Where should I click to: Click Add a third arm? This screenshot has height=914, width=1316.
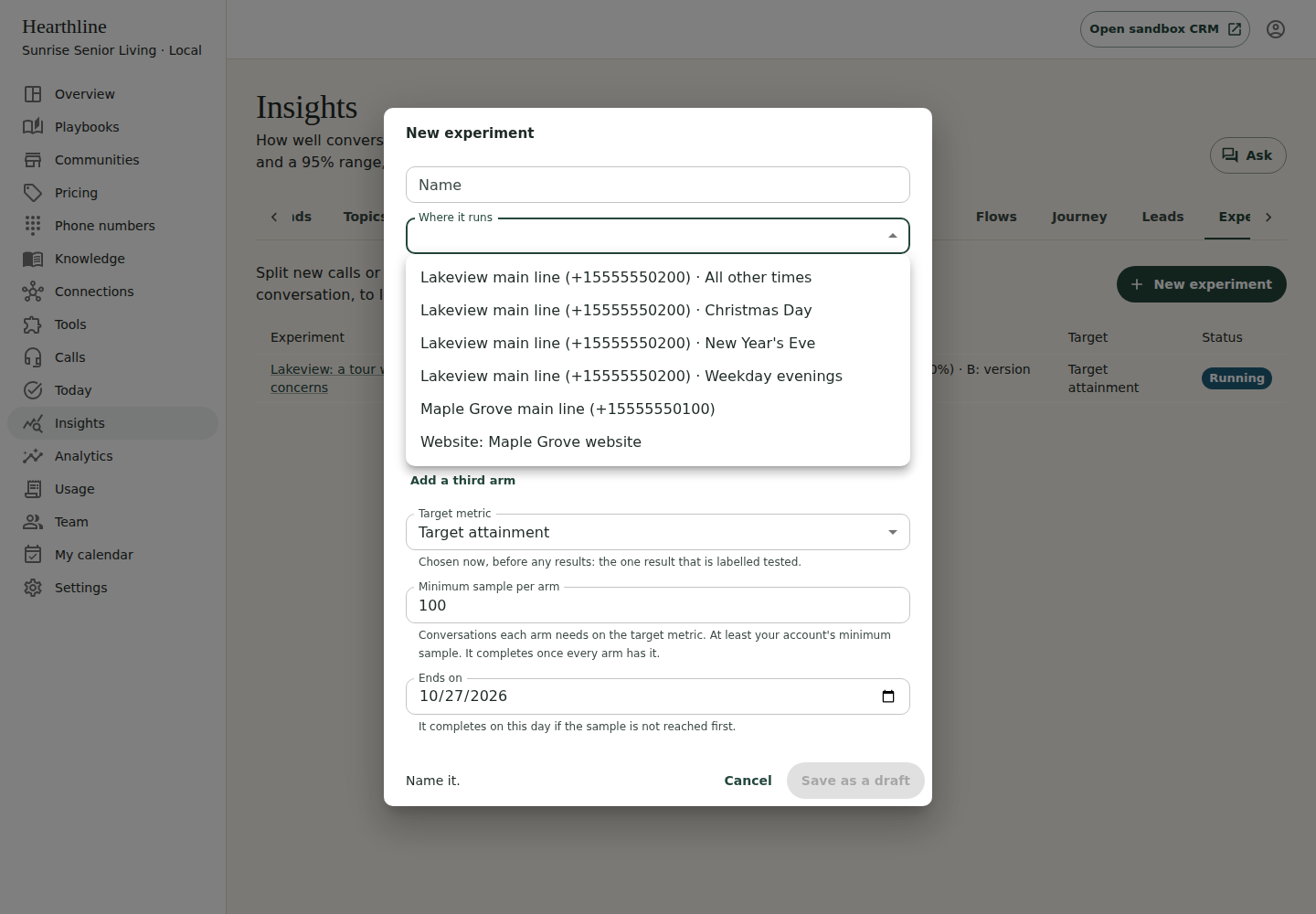click(x=462, y=481)
